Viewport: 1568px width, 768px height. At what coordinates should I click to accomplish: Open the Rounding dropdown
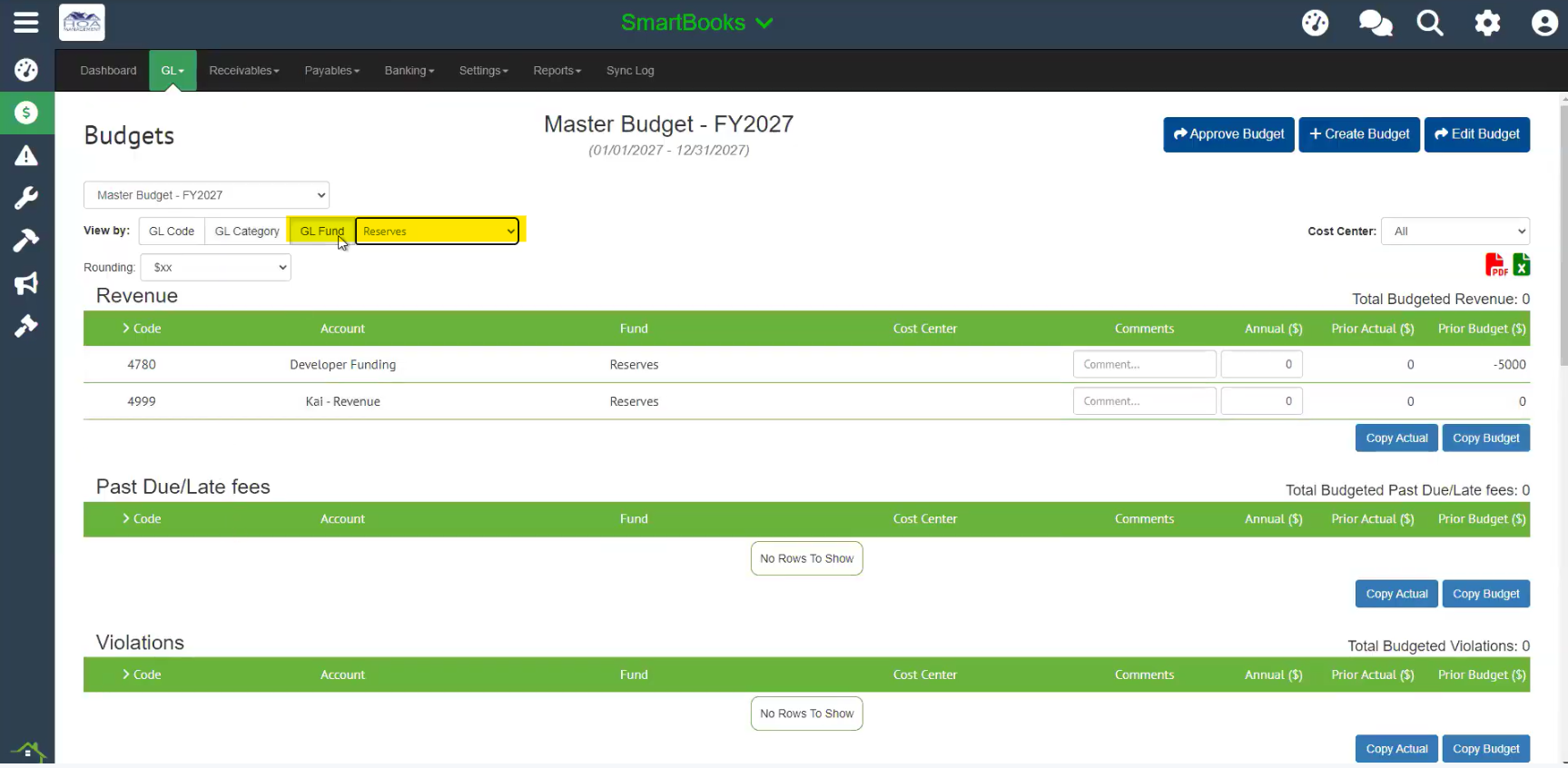215,267
